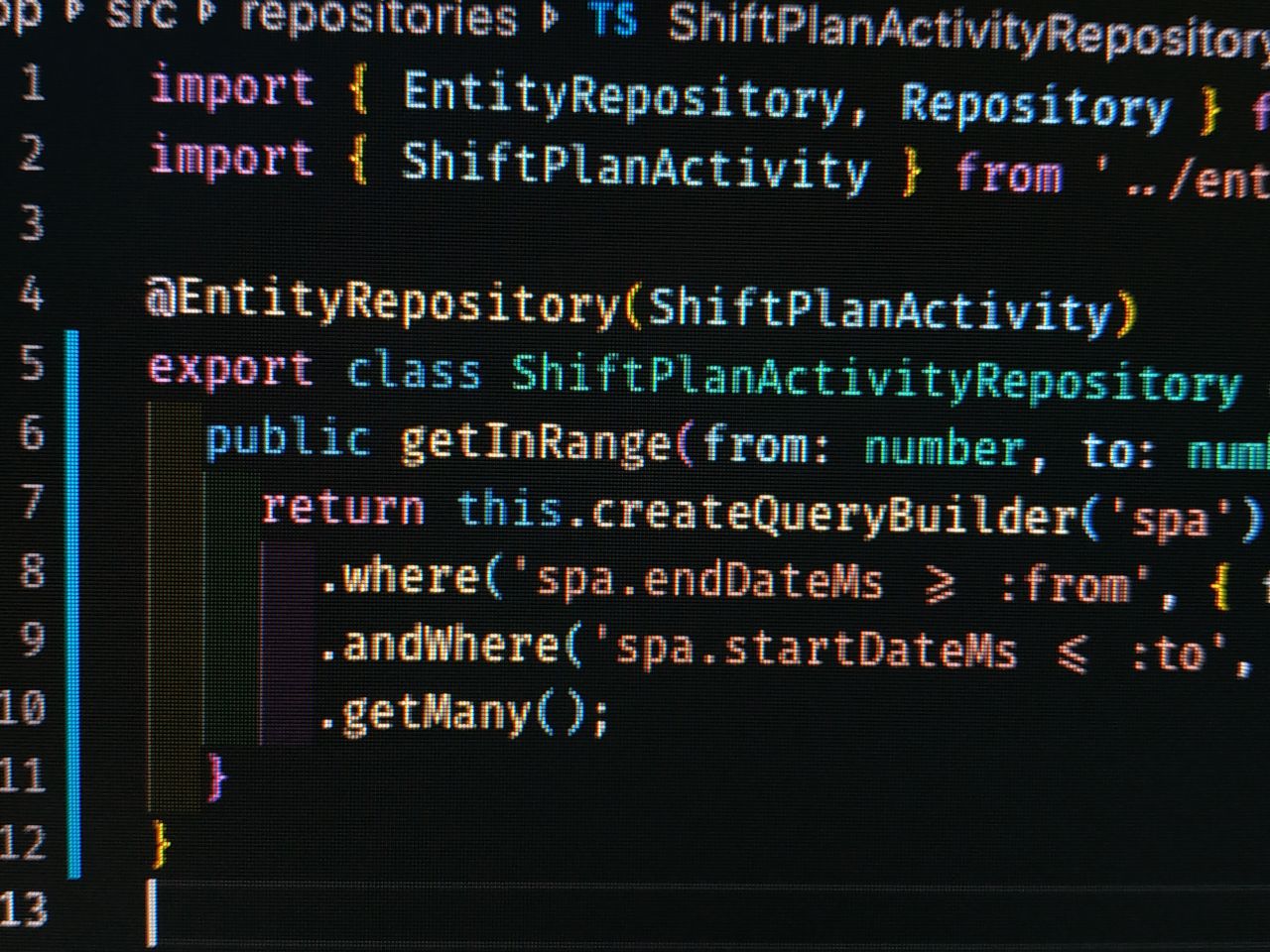The width and height of the screenshot is (1270, 952).
Task: Click 'spa.startDateMs' string on line 9
Action: click(x=816, y=650)
